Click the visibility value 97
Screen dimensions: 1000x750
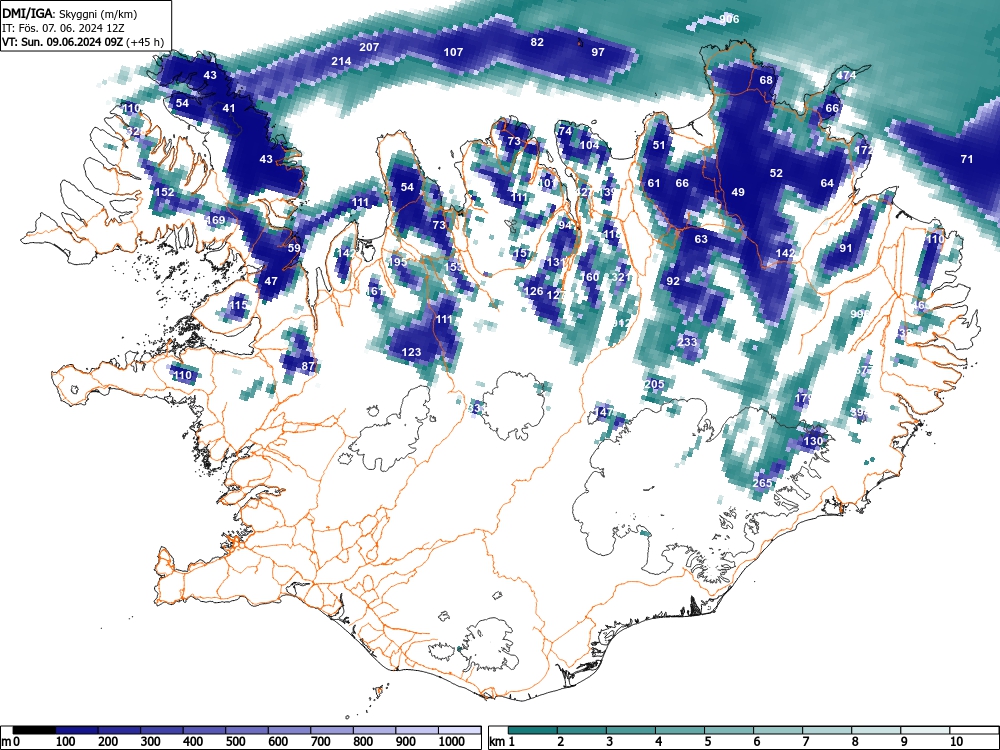click(598, 52)
